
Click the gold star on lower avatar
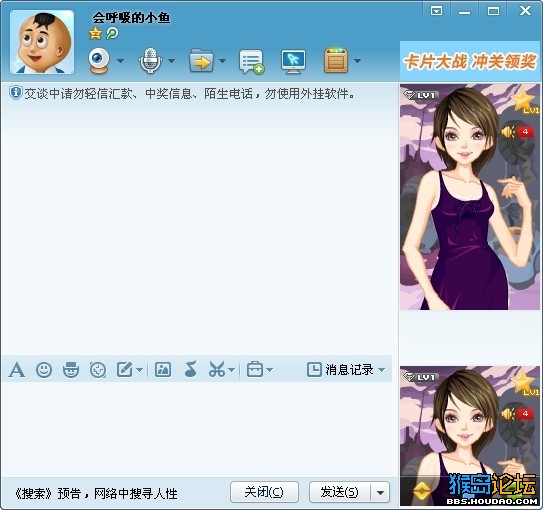524,383
